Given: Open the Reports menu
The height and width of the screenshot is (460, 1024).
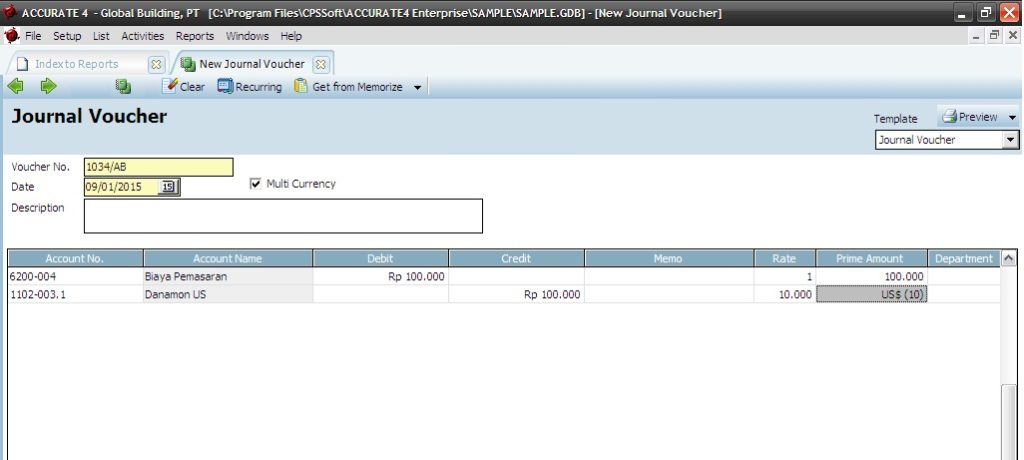Looking at the screenshot, I should (x=195, y=36).
